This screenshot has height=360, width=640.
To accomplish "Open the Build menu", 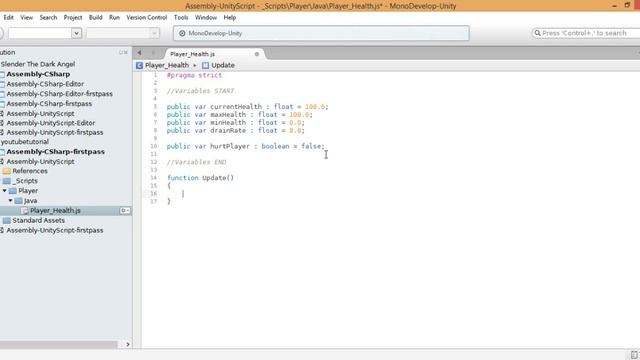I will click(x=96, y=18).
